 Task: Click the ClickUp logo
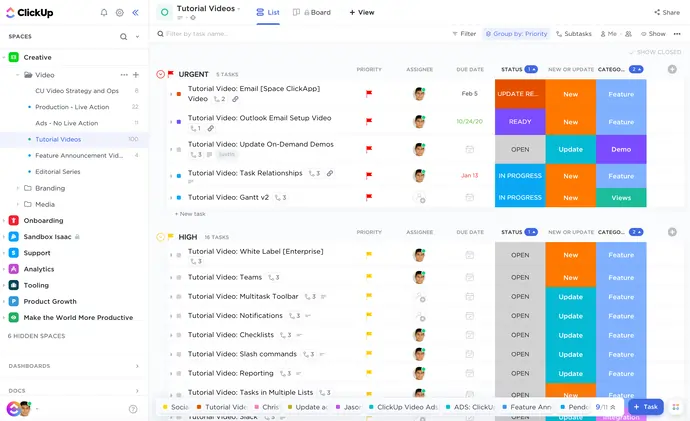click(x=29, y=13)
